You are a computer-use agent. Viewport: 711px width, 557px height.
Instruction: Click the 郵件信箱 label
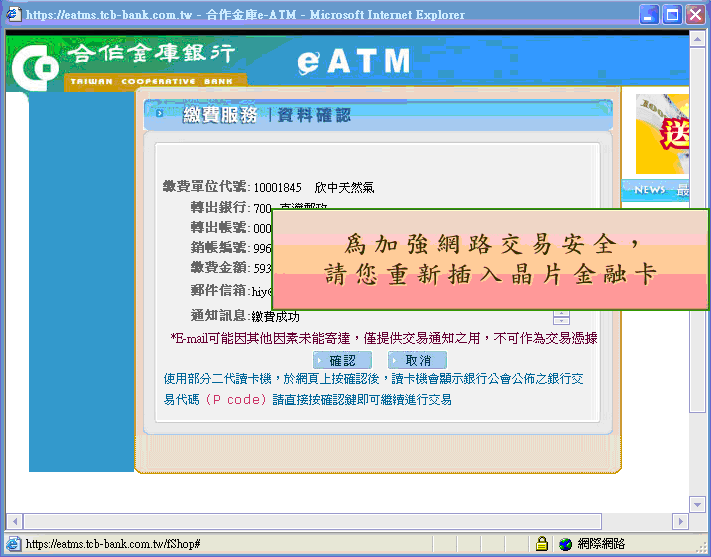click(x=219, y=290)
